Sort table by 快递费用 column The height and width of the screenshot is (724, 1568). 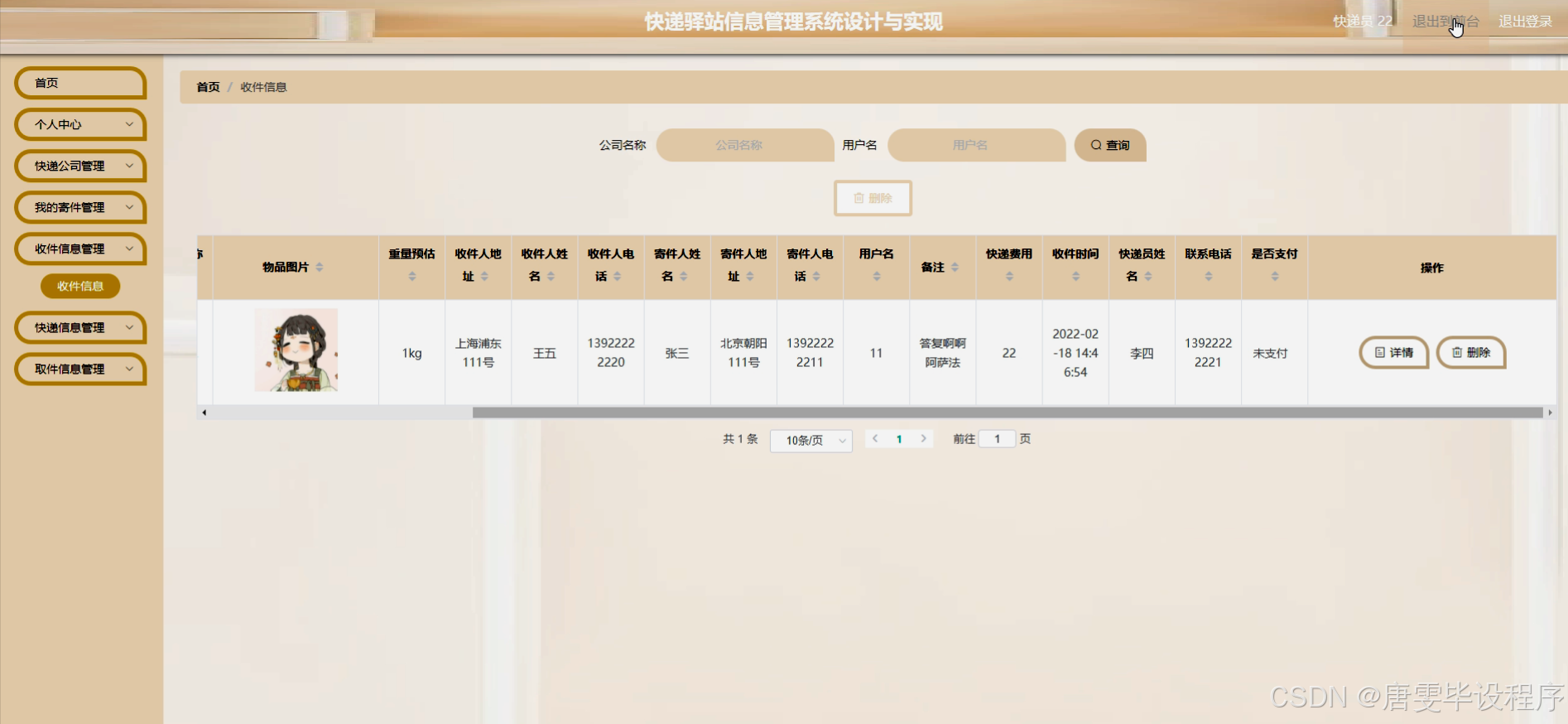tap(1009, 277)
